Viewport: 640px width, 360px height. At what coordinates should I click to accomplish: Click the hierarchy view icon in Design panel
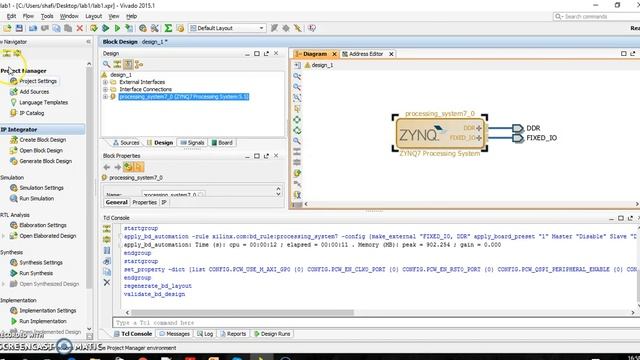[x=139, y=64]
